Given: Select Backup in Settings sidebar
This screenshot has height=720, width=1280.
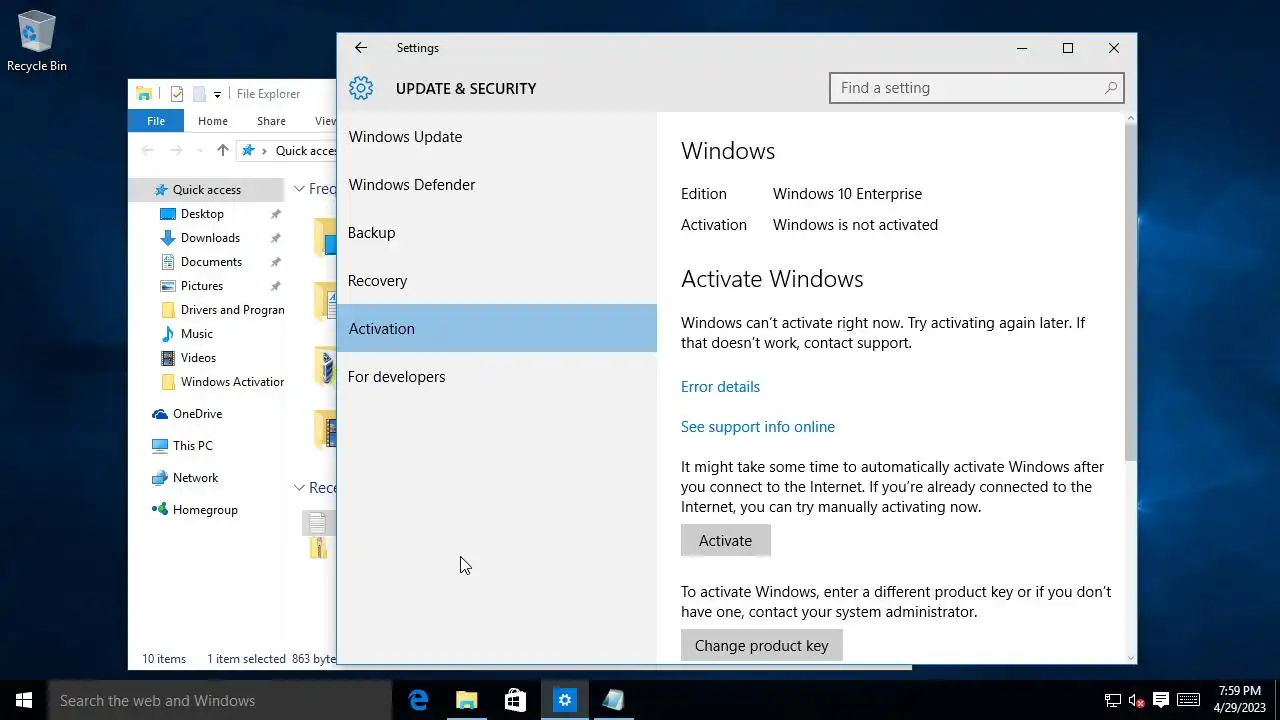Looking at the screenshot, I should pyautogui.click(x=497, y=233).
